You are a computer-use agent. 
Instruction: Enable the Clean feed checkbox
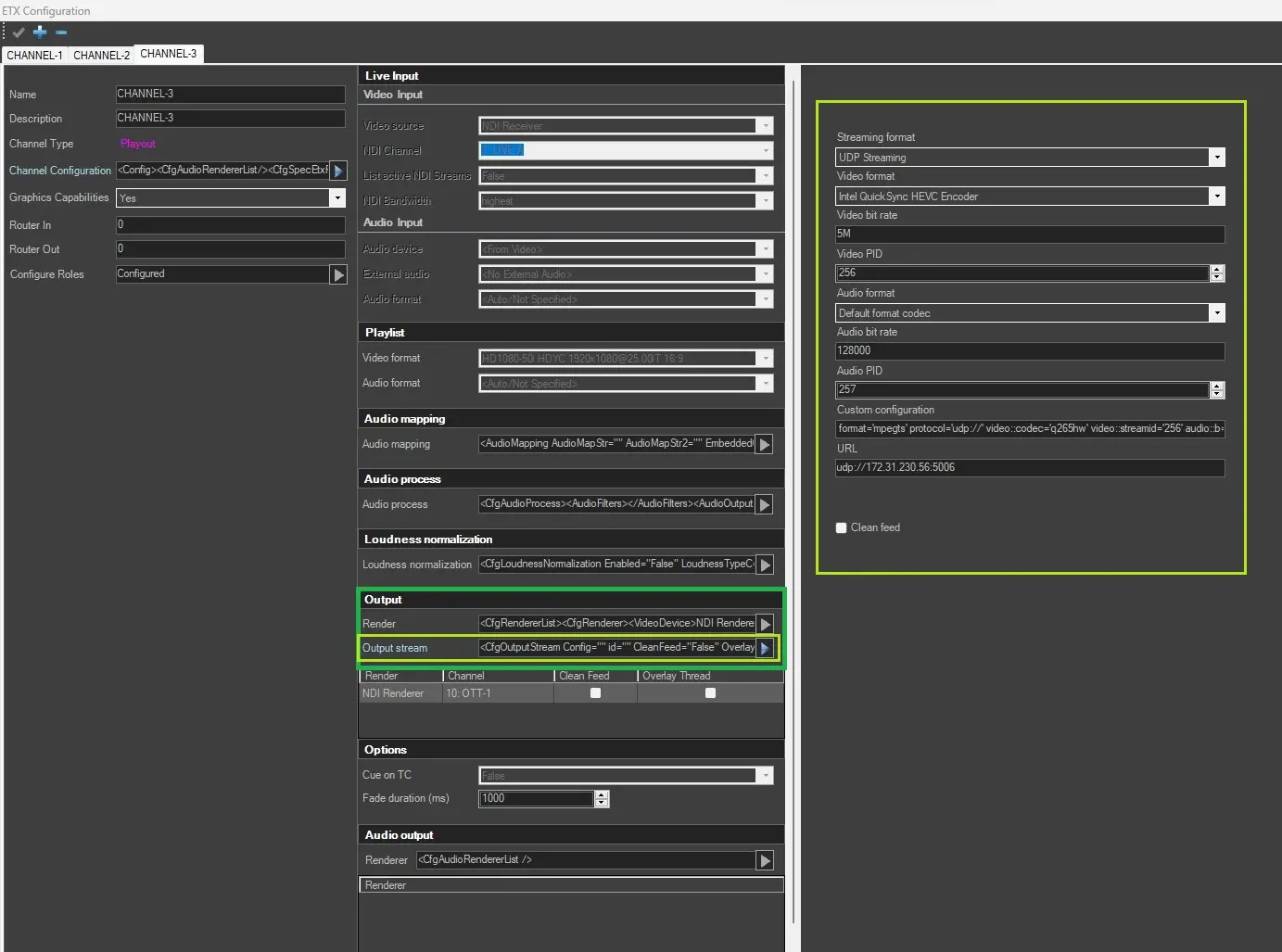coord(842,527)
